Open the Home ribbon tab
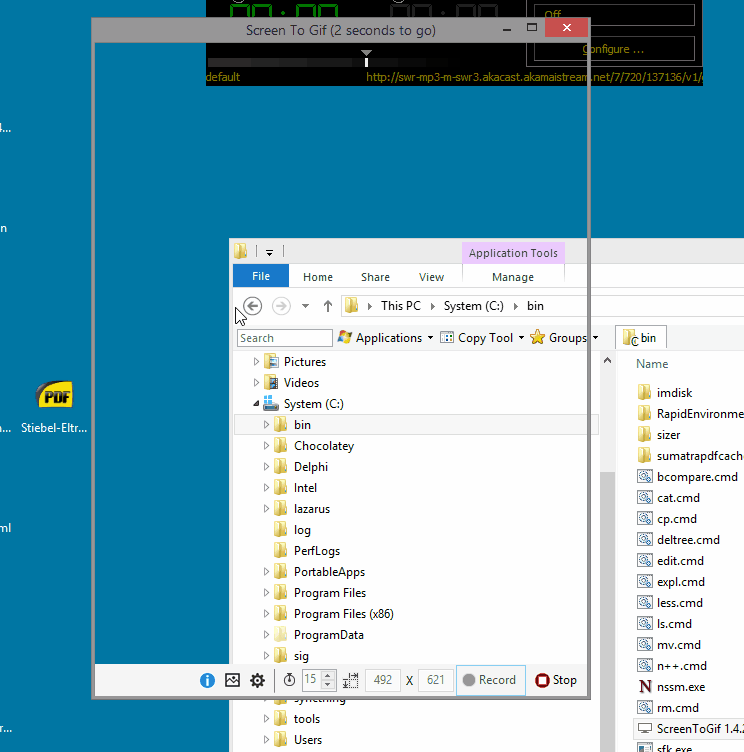The width and height of the screenshot is (744, 752). tap(318, 277)
